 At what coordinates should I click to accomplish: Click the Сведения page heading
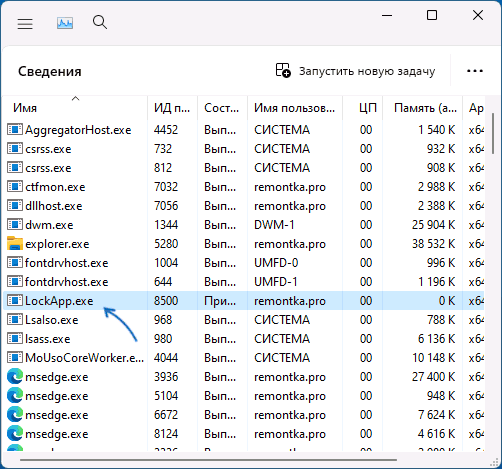[x=50, y=71]
